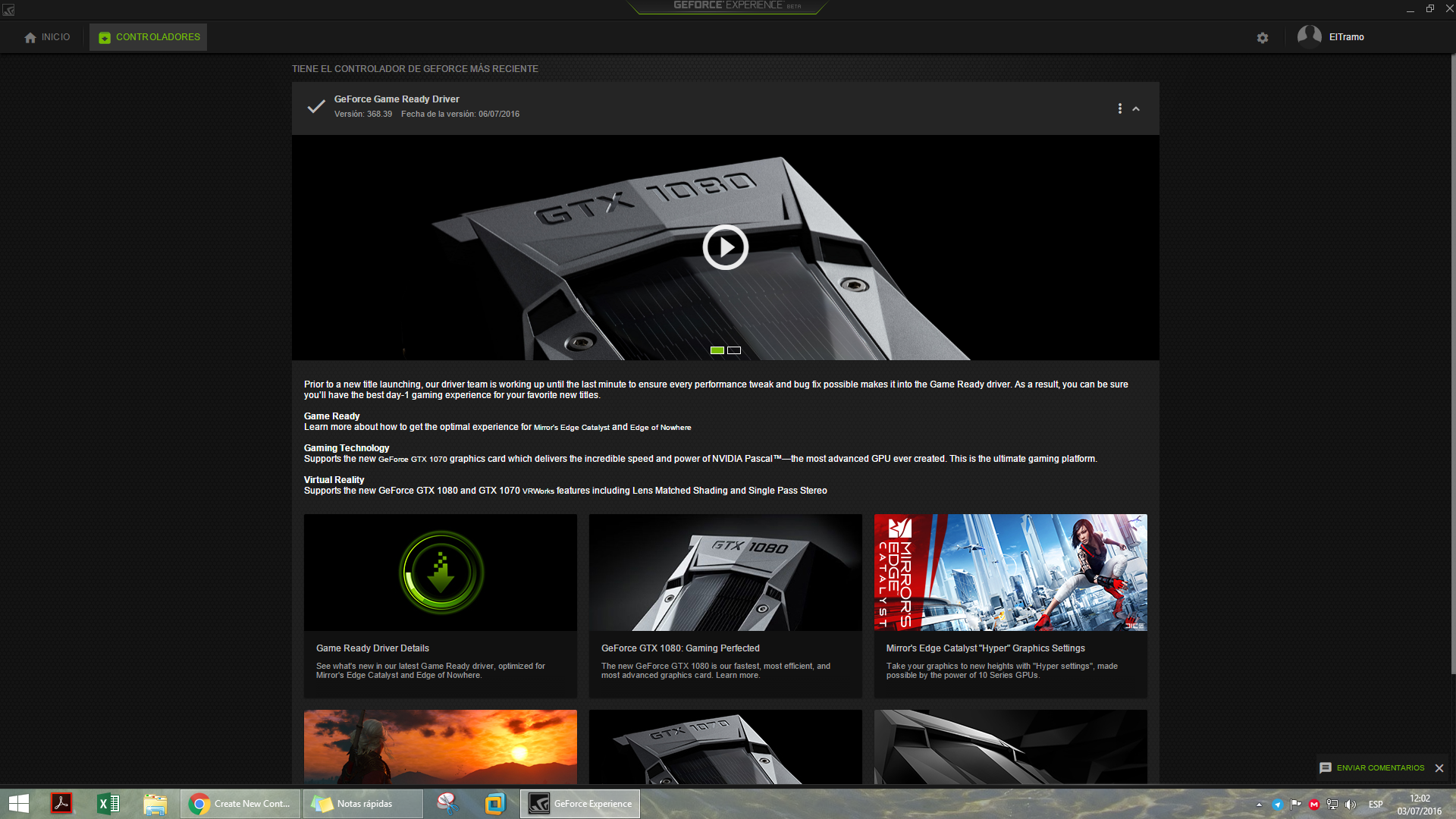The image size is (1456, 819).
Task: Open the GeForce GTX 1070 link
Action: point(413,460)
